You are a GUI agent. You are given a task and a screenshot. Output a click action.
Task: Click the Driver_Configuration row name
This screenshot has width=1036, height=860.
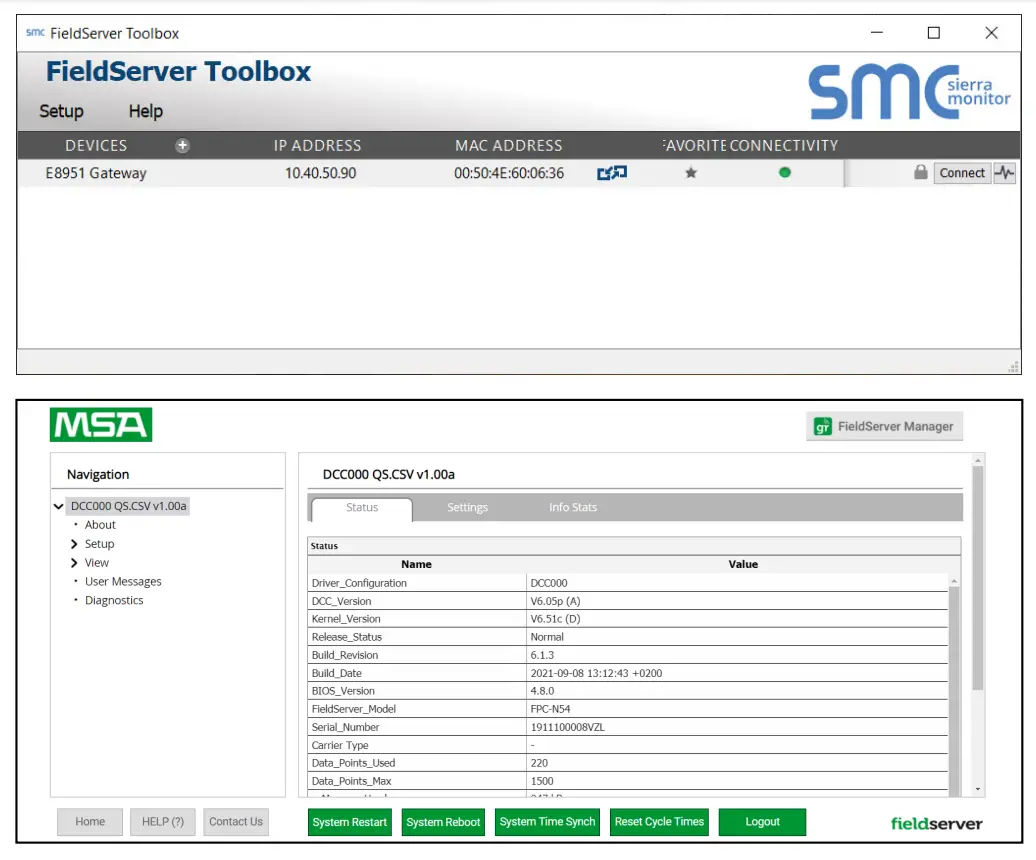[x=359, y=583]
